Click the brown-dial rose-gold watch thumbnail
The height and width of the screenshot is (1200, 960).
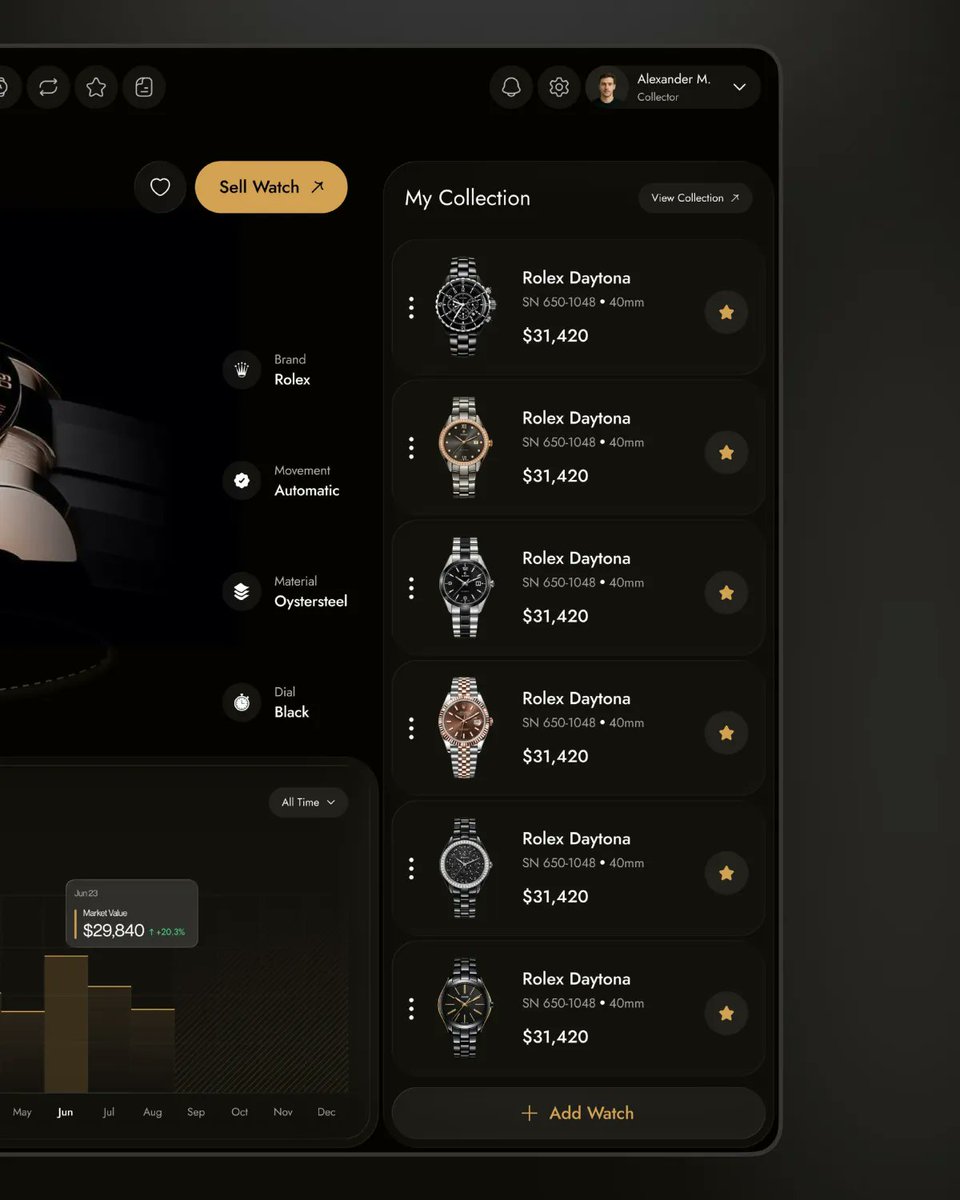[x=466, y=727]
